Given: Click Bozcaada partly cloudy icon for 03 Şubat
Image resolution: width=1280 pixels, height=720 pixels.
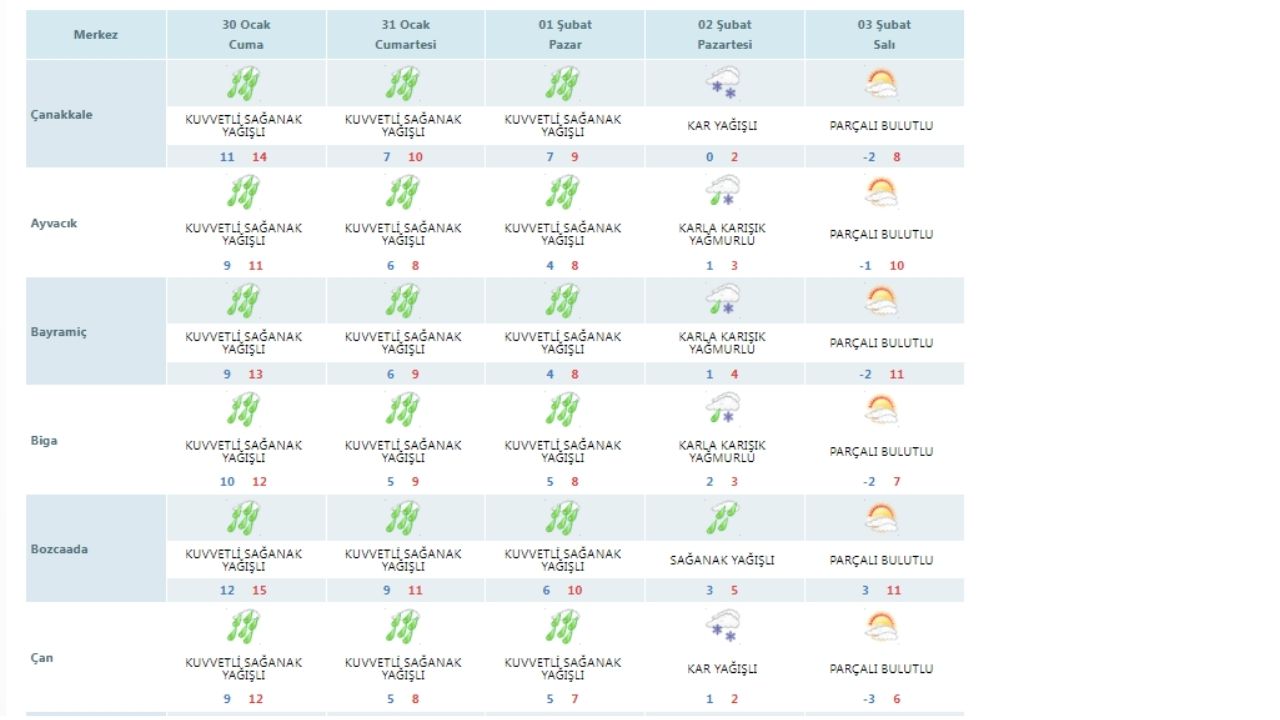Looking at the screenshot, I should [x=881, y=518].
